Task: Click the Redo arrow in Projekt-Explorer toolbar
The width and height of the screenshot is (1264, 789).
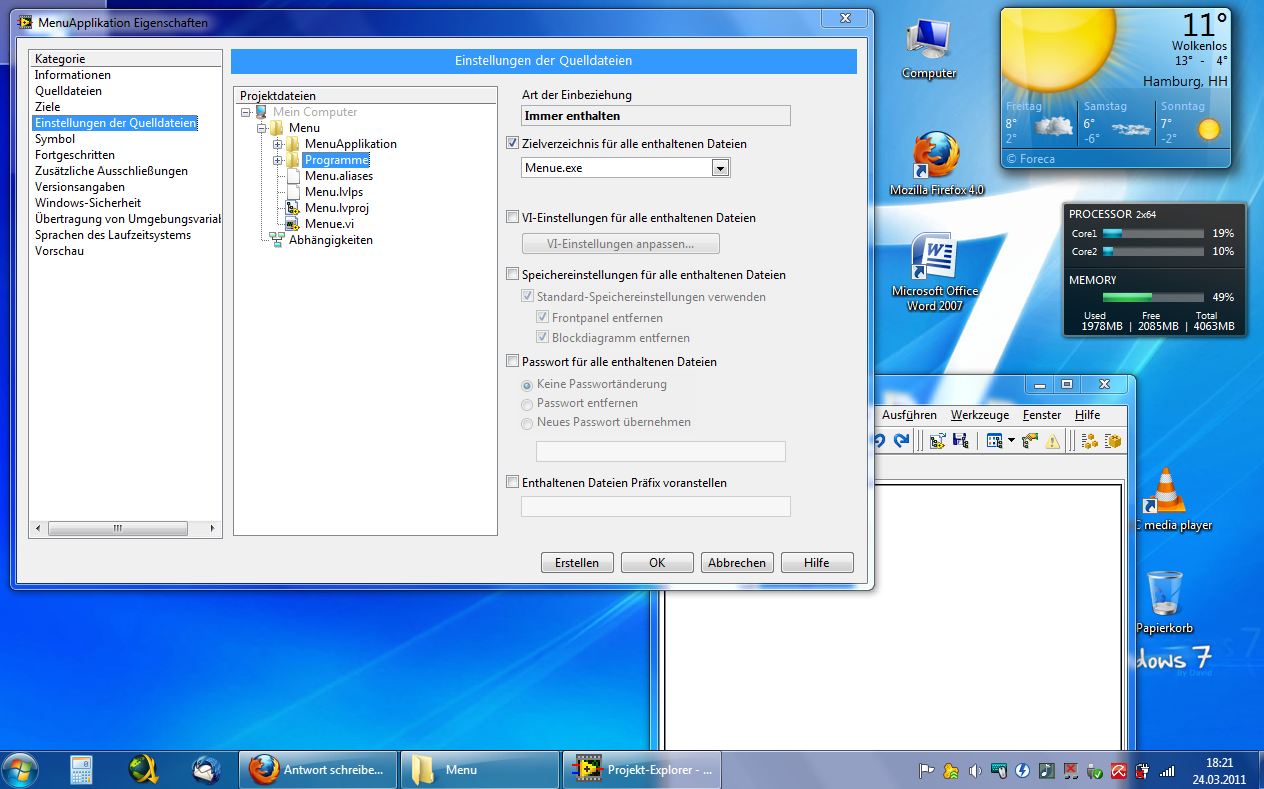Action: (901, 440)
